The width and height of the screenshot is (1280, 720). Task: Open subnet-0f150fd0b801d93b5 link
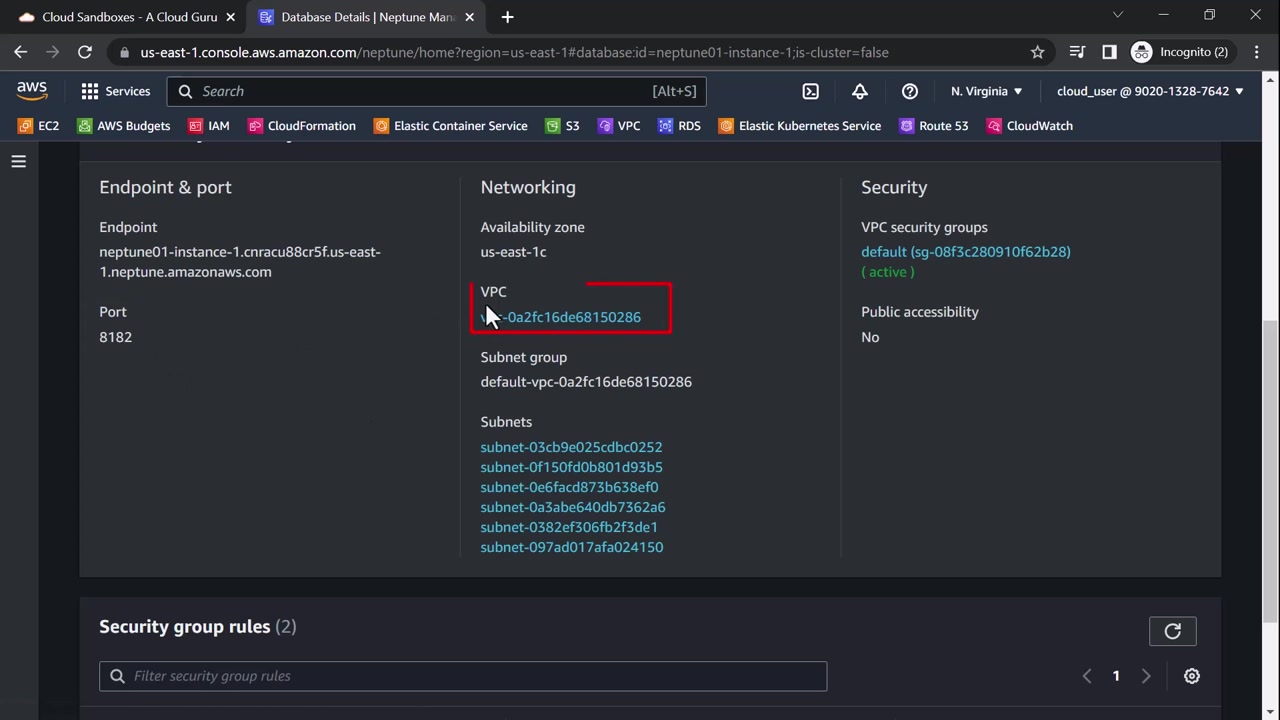tap(571, 467)
